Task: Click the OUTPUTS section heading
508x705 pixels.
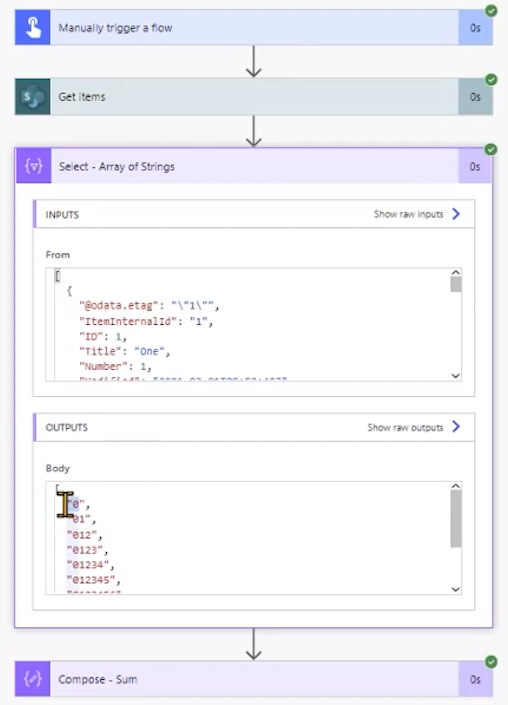Action: point(67,428)
